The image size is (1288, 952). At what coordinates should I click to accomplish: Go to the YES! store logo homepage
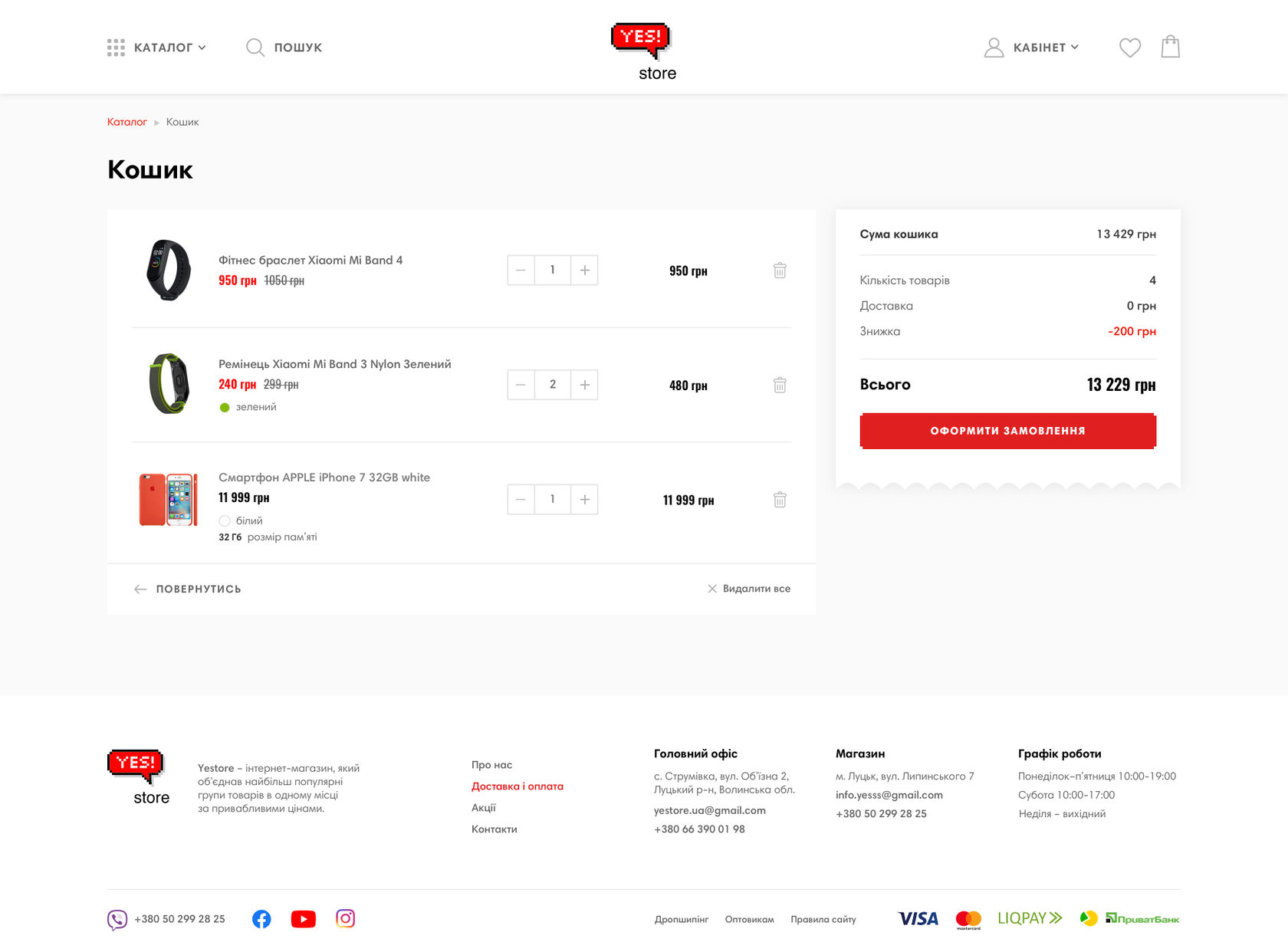(x=642, y=51)
